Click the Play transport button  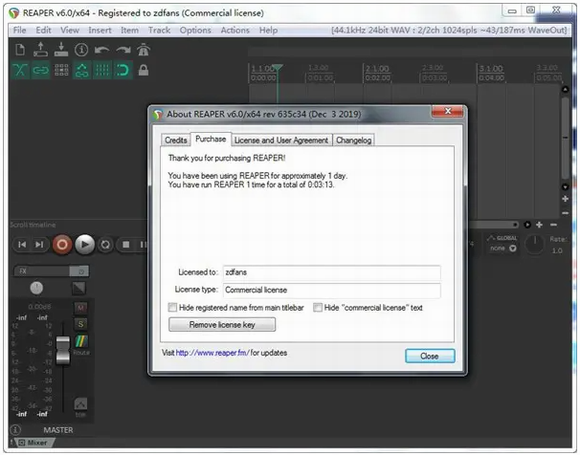tap(85, 245)
